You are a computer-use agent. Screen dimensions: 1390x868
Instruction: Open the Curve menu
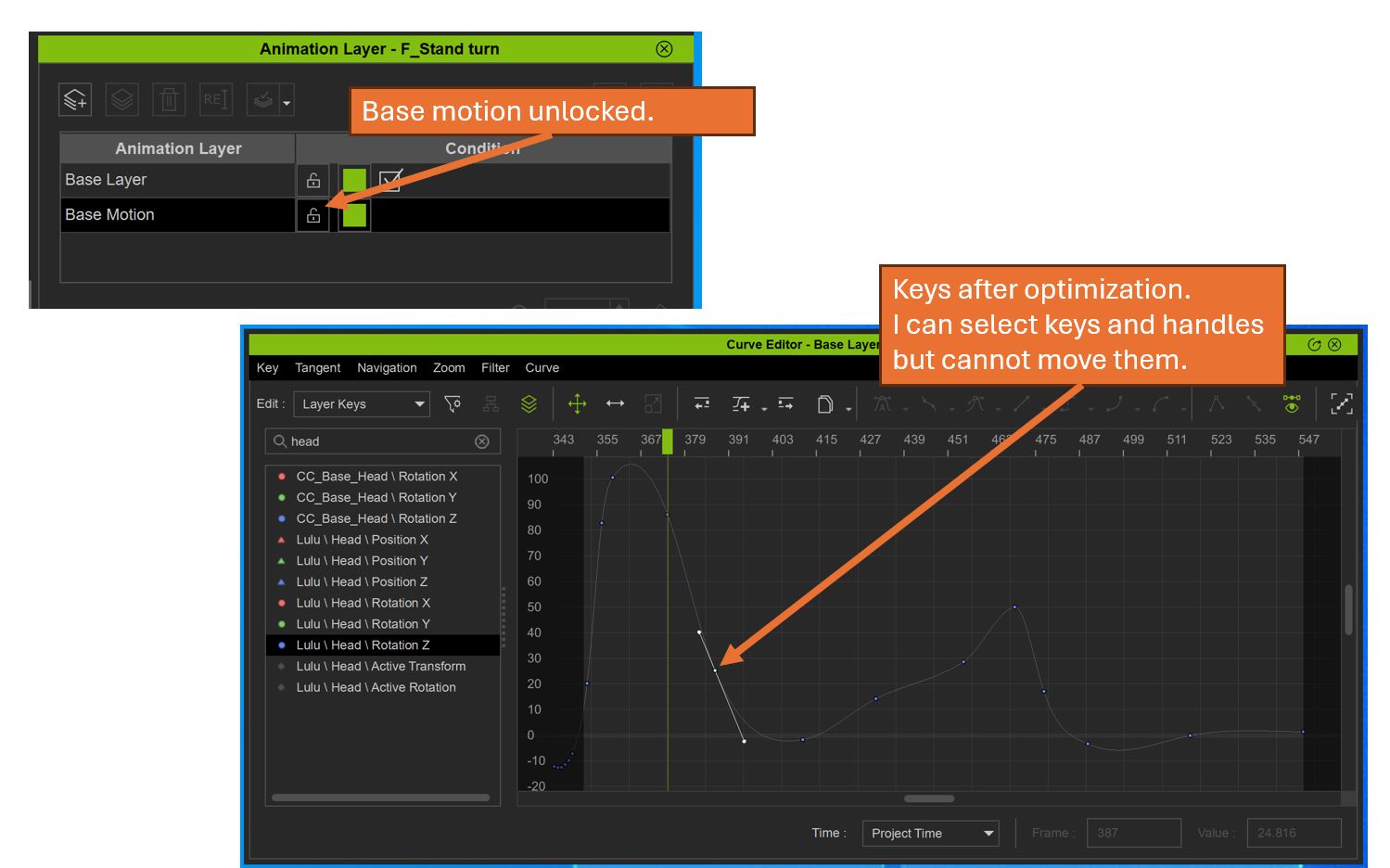[542, 368]
